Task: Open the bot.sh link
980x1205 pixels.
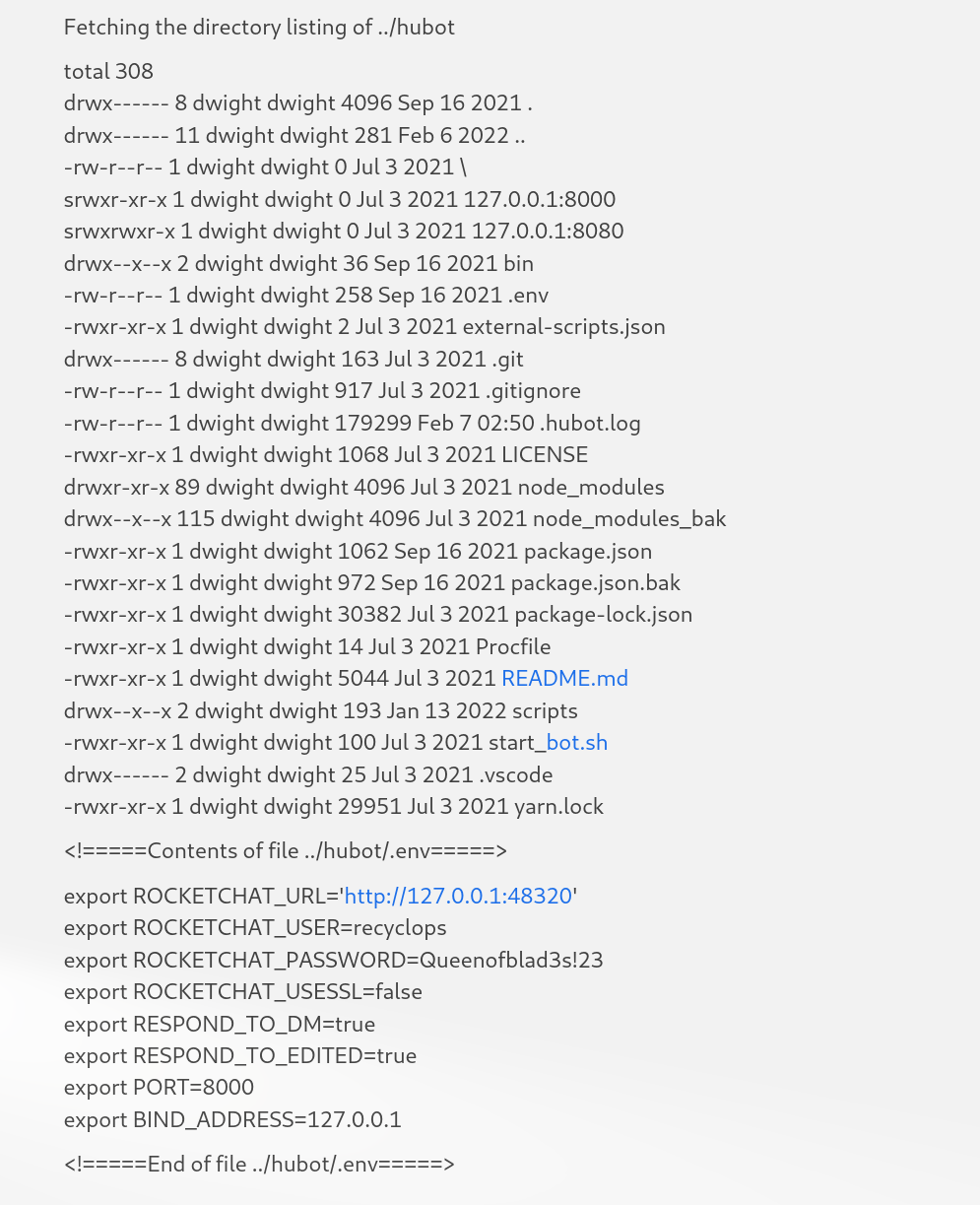Action: (x=577, y=742)
